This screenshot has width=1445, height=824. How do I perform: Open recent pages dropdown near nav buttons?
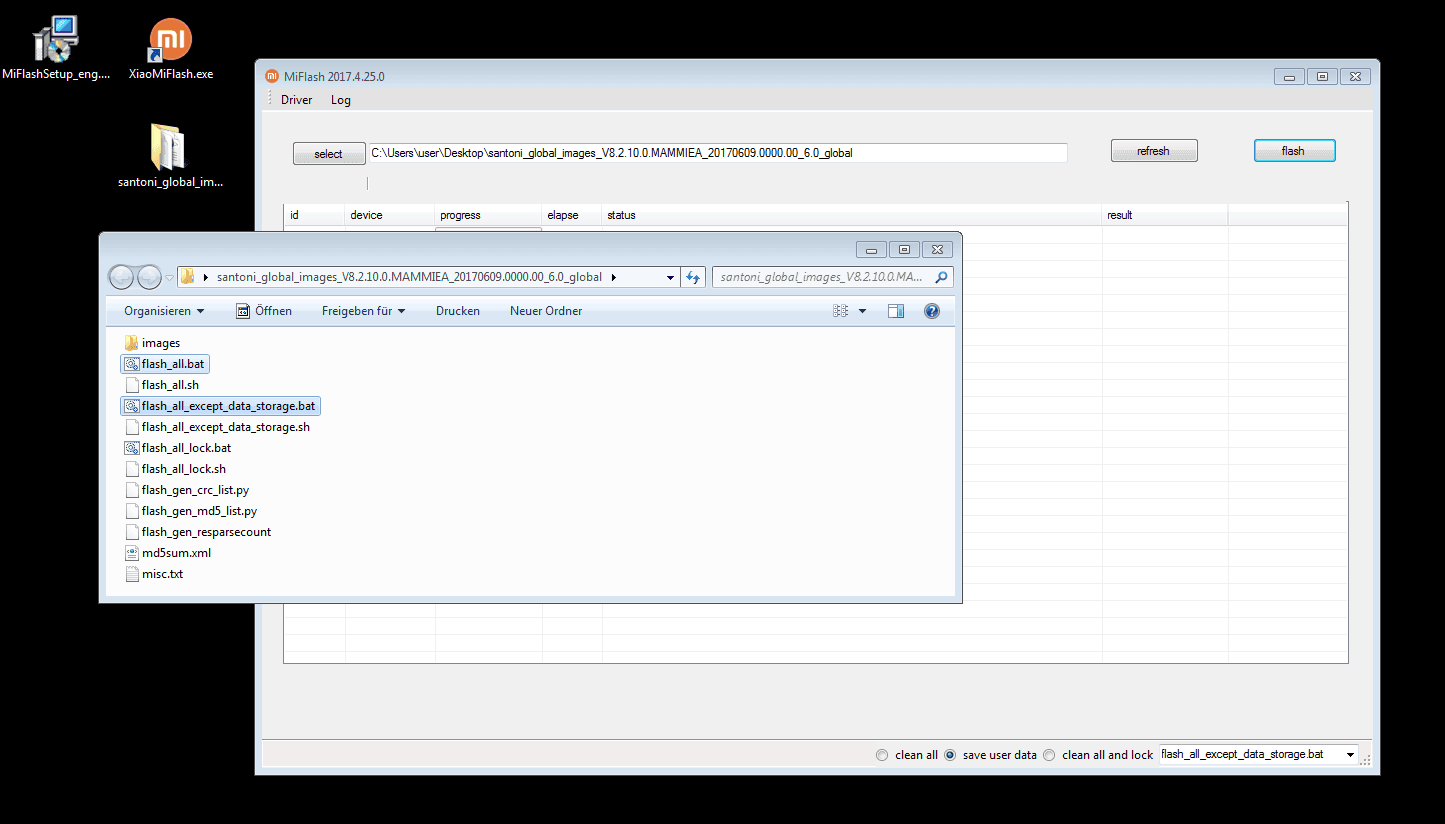(x=170, y=277)
